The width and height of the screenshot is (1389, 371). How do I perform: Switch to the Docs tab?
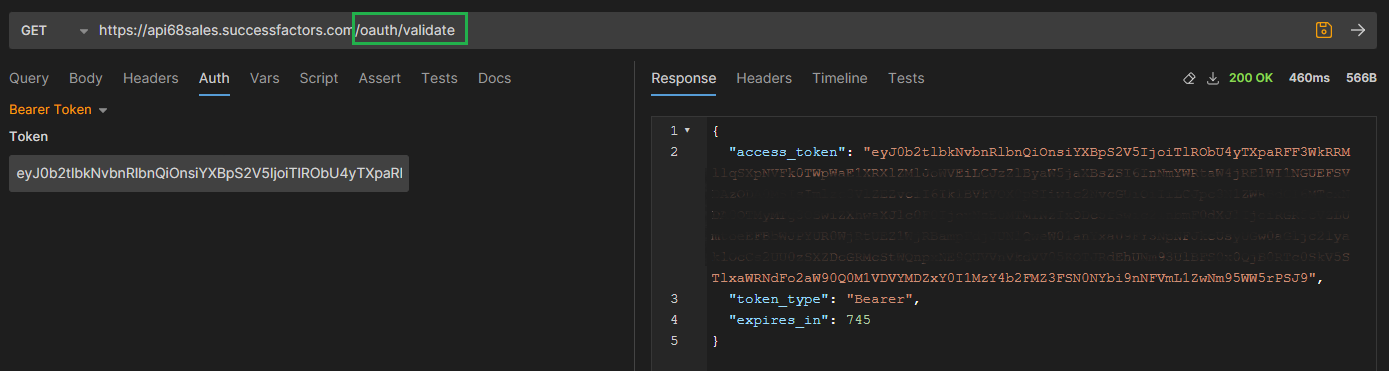(x=494, y=78)
